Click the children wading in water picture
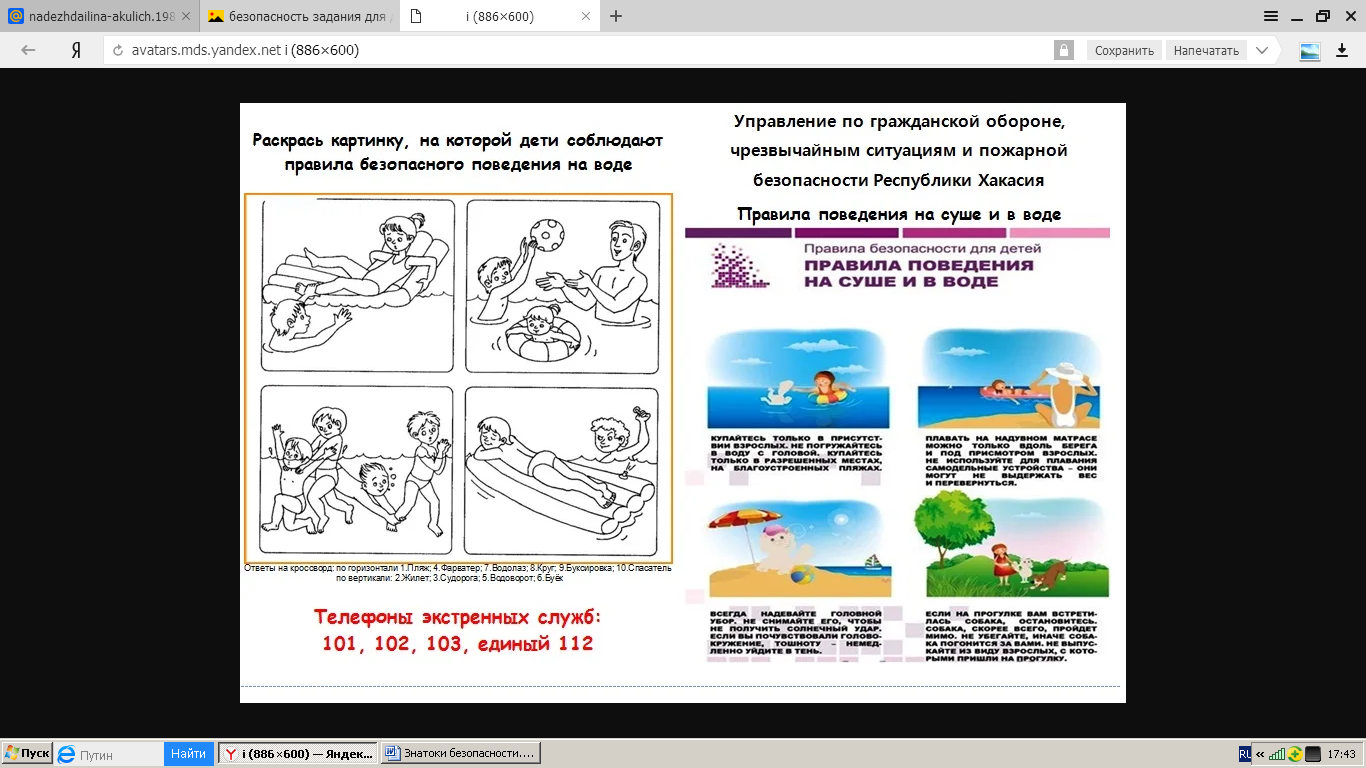The width and height of the screenshot is (1366, 768). 358,471
